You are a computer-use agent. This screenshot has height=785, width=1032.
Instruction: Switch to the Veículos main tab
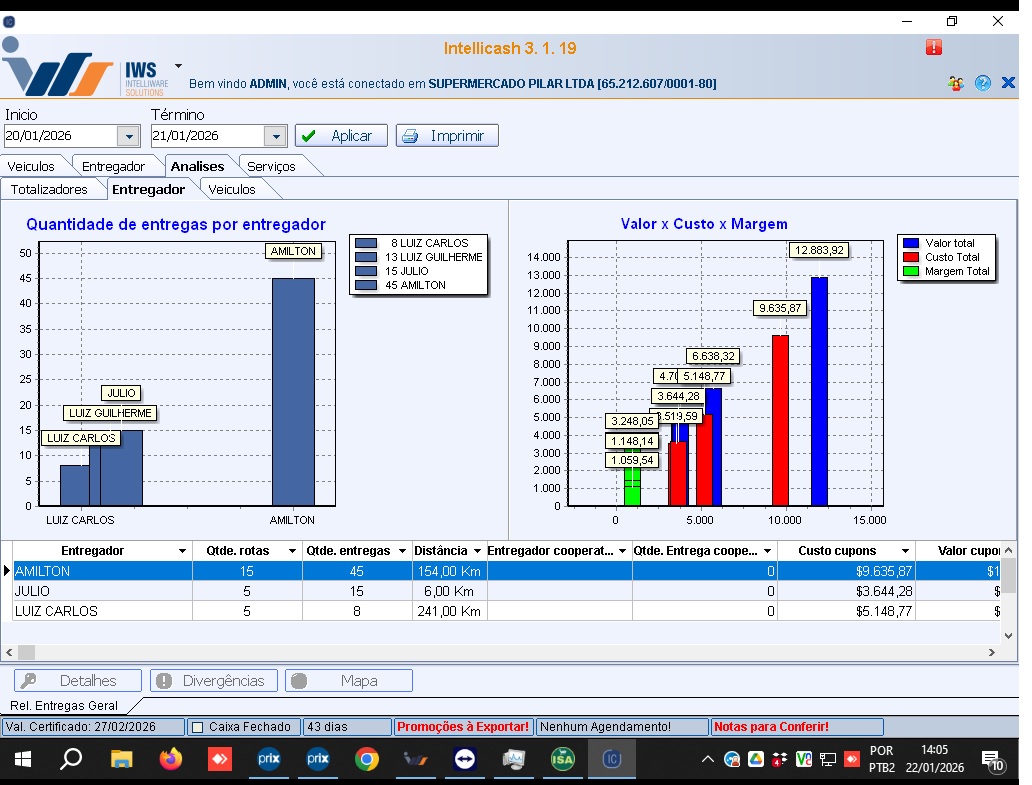coord(30,166)
